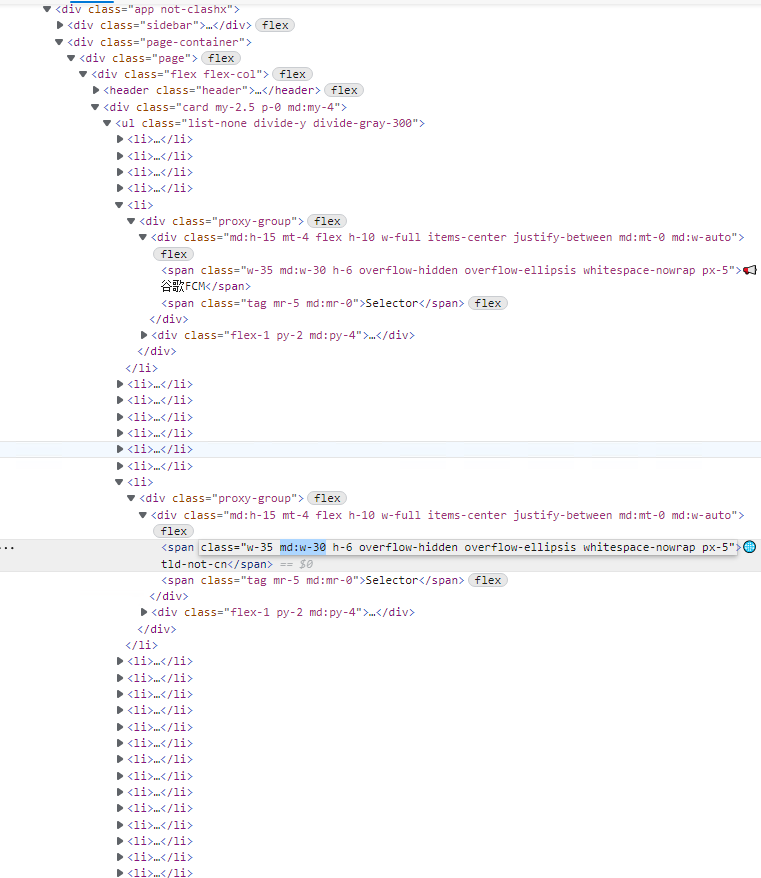761x878 pixels.
Task: Click the globe emoji icon before tld-not-cn
Action: pos(749,547)
